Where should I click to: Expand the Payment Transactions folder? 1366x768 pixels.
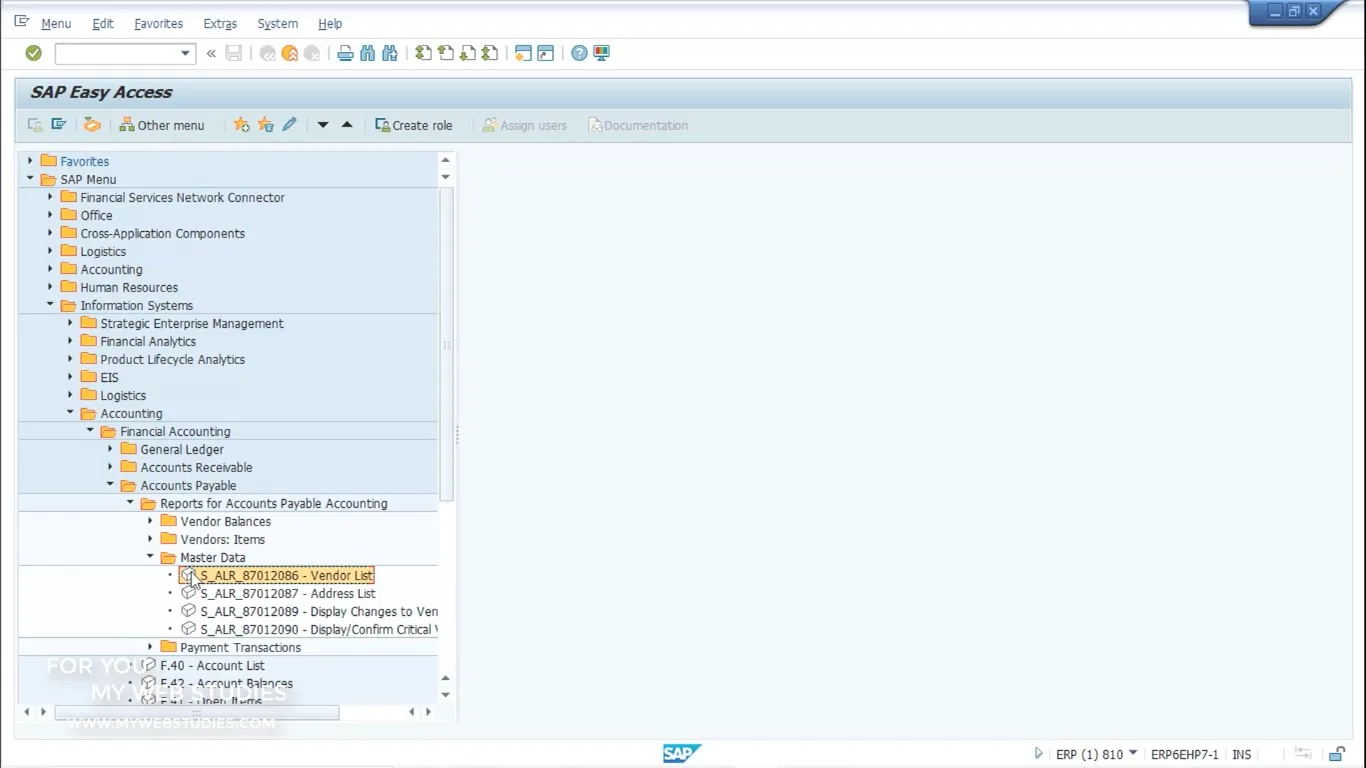(150, 647)
